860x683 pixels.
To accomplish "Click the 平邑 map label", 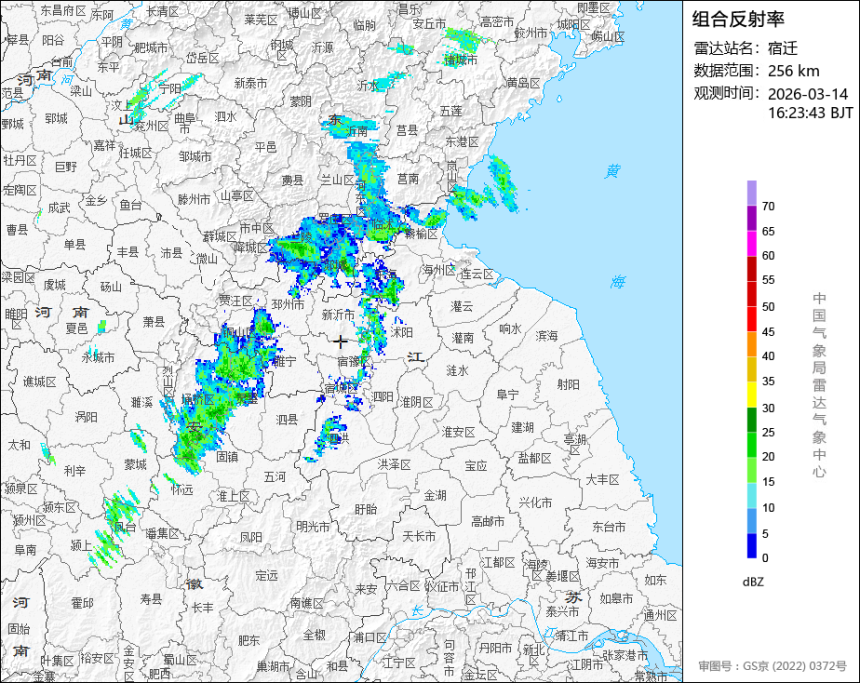I will (x=266, y=147).
